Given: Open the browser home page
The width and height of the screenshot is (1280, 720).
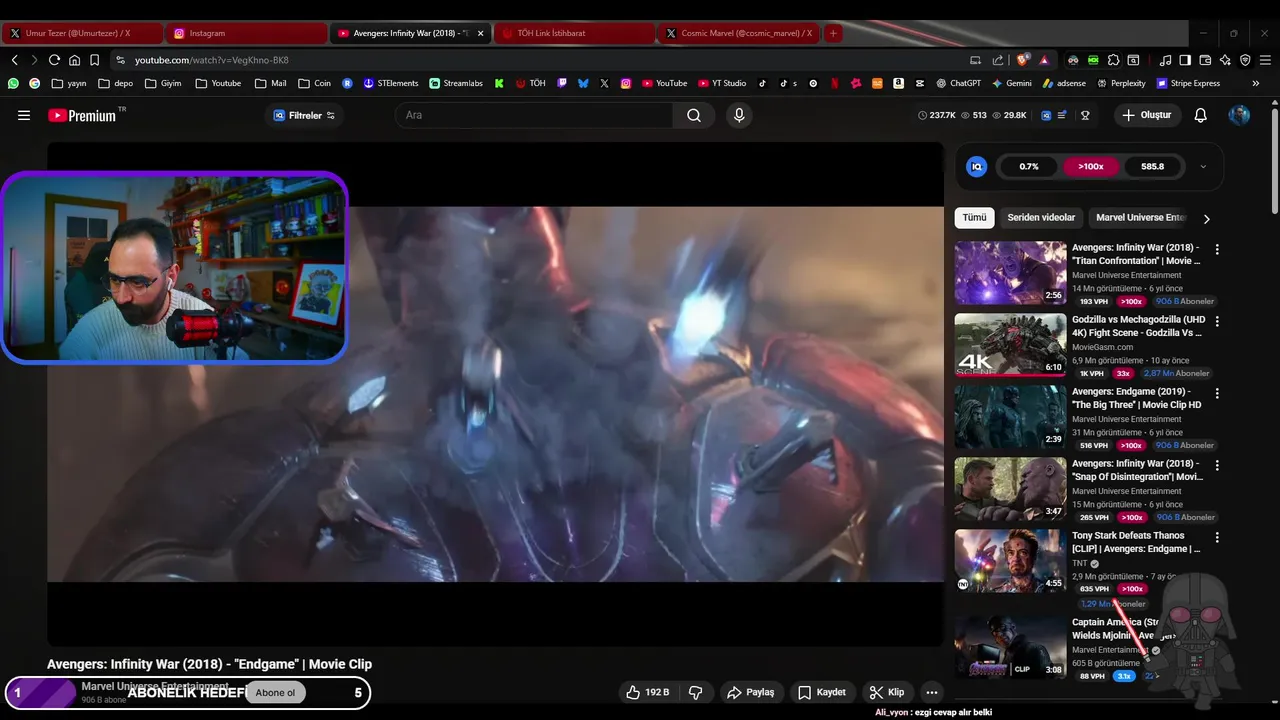Looking at the screenshot, I should click(x=74, y=60).
